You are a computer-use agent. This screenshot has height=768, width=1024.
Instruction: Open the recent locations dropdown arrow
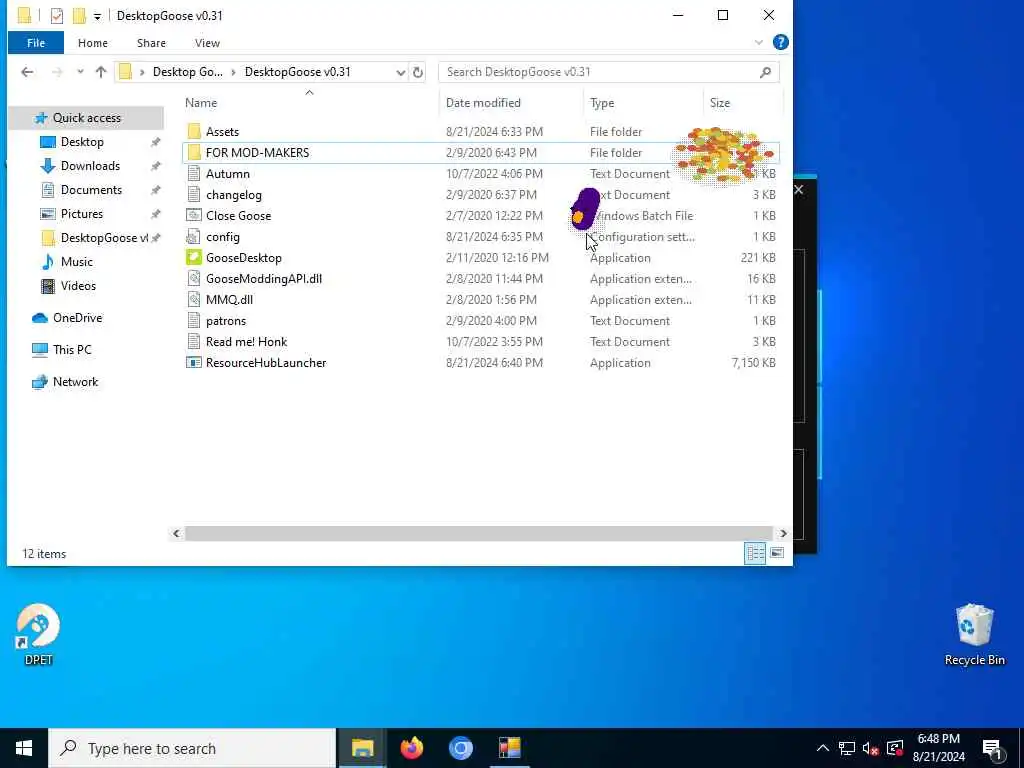80,72
